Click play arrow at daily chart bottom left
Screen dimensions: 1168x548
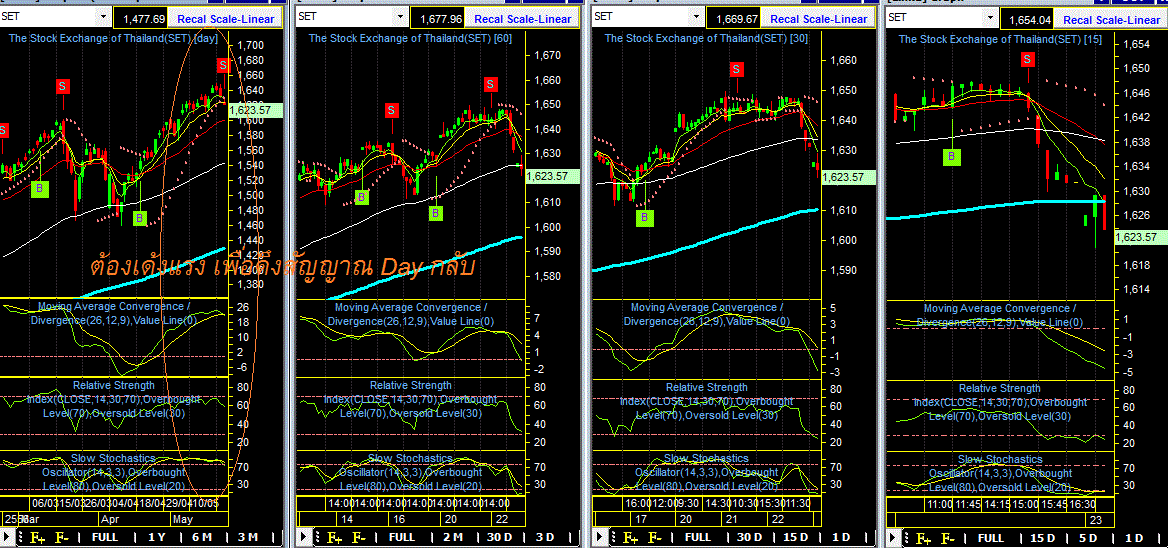(9, 538)
